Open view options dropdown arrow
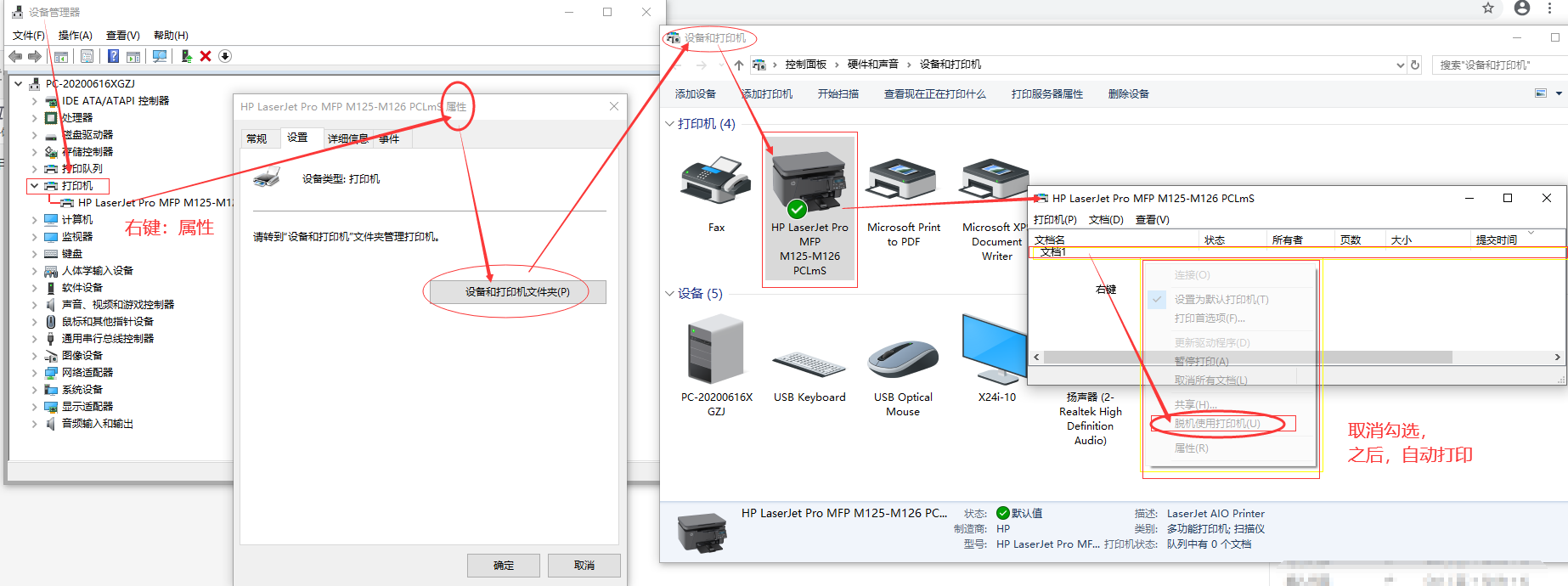 [x=1559, y=93]
